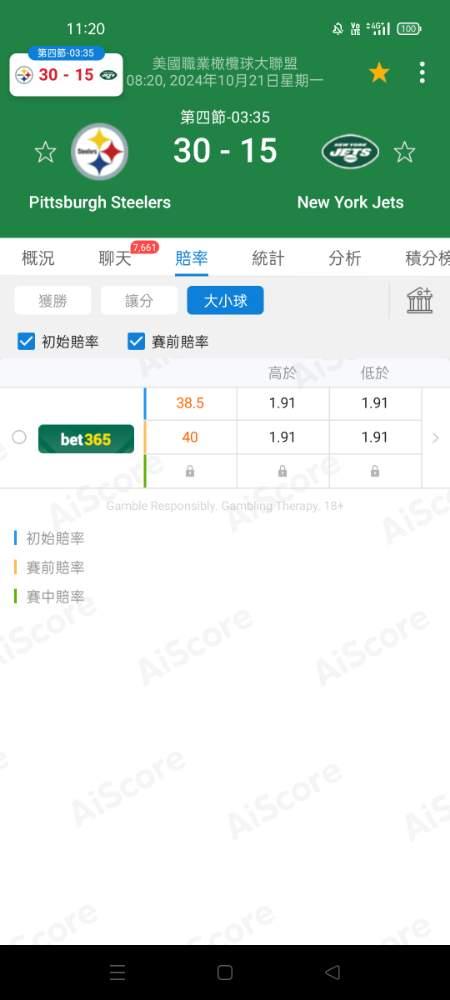
Task: Tap the lock icon in 高於 column
Action: (282, 471)
